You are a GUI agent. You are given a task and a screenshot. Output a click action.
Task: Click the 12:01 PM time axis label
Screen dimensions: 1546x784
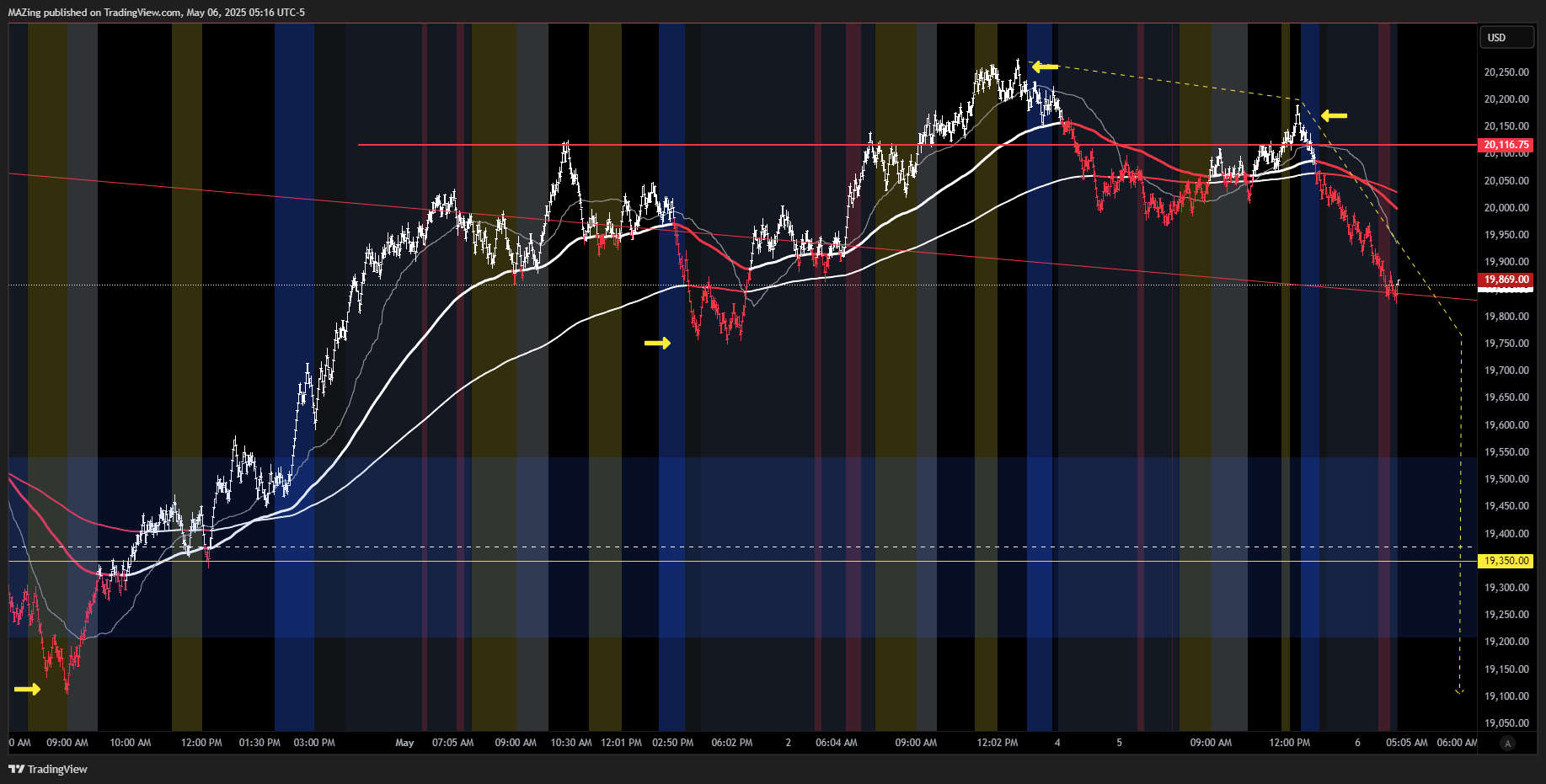click(x=622, y=743)
